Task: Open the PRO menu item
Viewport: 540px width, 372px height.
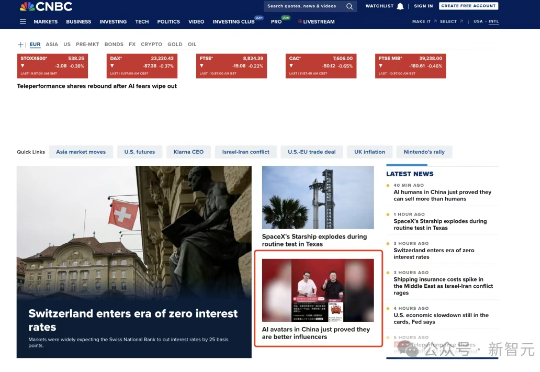Action: pyautogui.click(x=276, y=22)
